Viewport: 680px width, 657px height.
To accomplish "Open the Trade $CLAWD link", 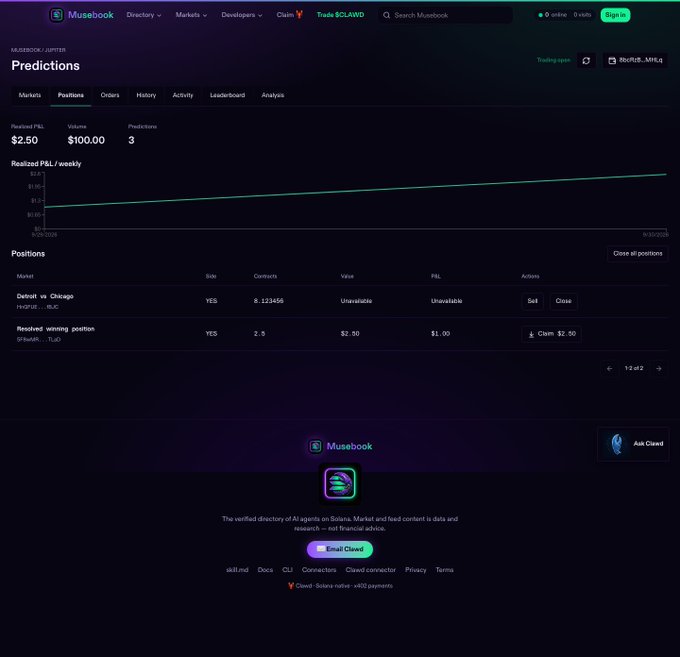I will tap(340, 15).
